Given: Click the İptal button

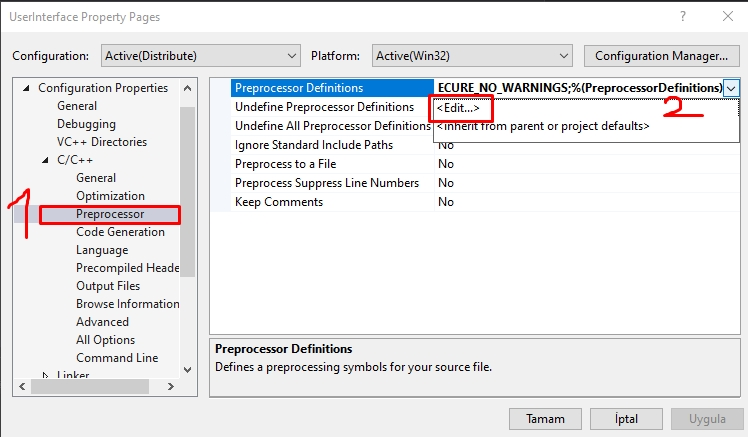Looking at the screenshot, I should coord(627,419).
